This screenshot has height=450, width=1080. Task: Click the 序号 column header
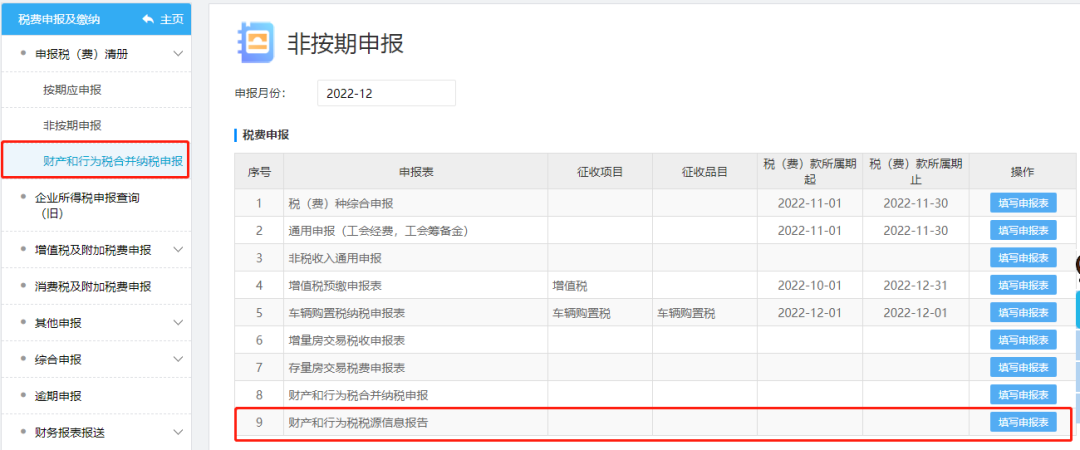[x=259, y=172]
